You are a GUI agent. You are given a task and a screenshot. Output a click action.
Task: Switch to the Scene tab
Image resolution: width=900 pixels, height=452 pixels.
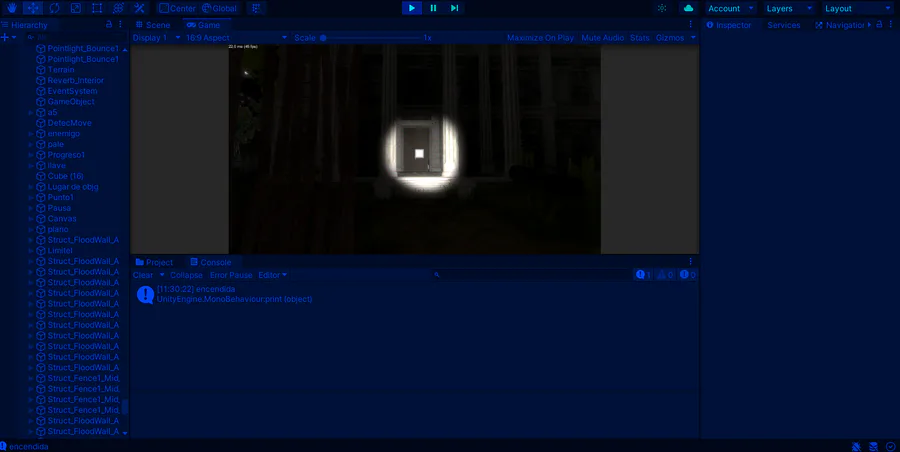coord(153,25)
